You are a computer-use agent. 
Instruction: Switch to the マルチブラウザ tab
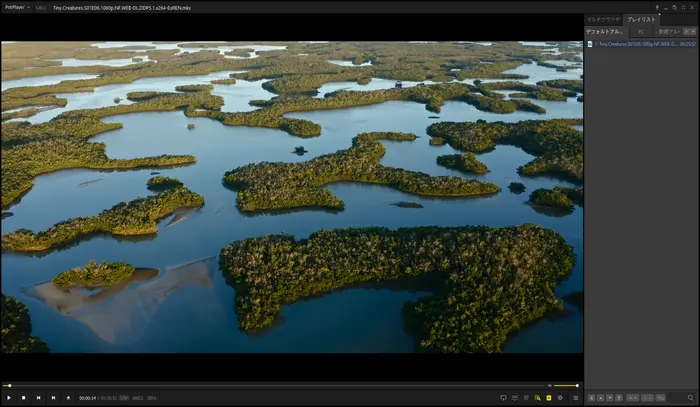[x=605, y=19]
